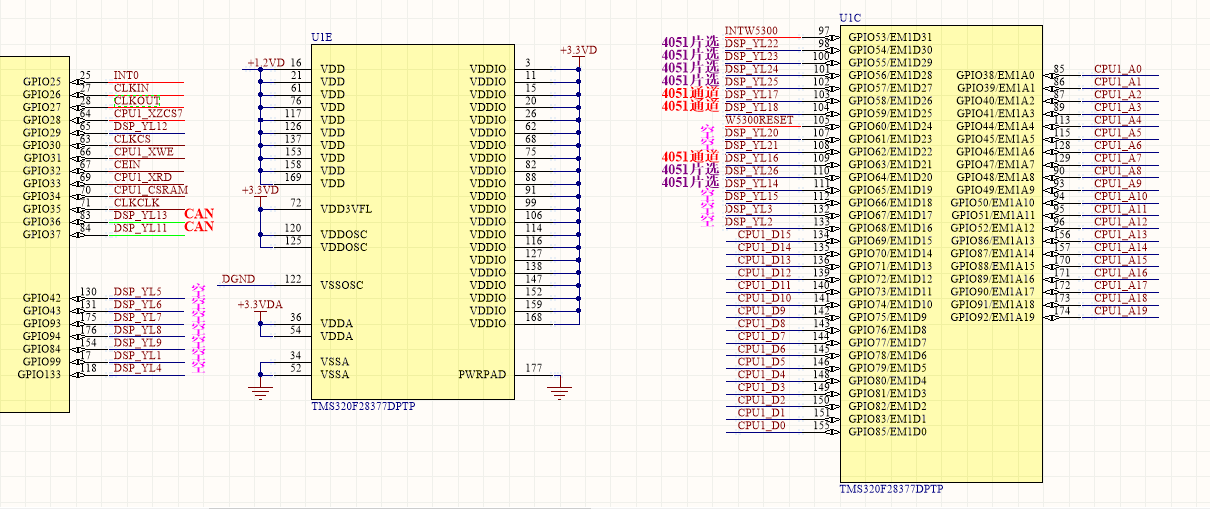
Task: Select the CPU1_CSRAM net label
Action: (150, 190)
